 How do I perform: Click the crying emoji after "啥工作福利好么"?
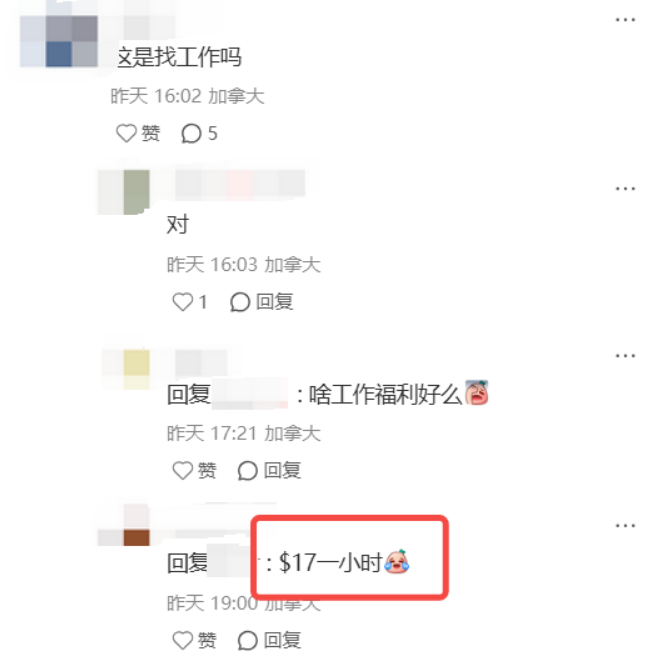[x=476, y=393]
